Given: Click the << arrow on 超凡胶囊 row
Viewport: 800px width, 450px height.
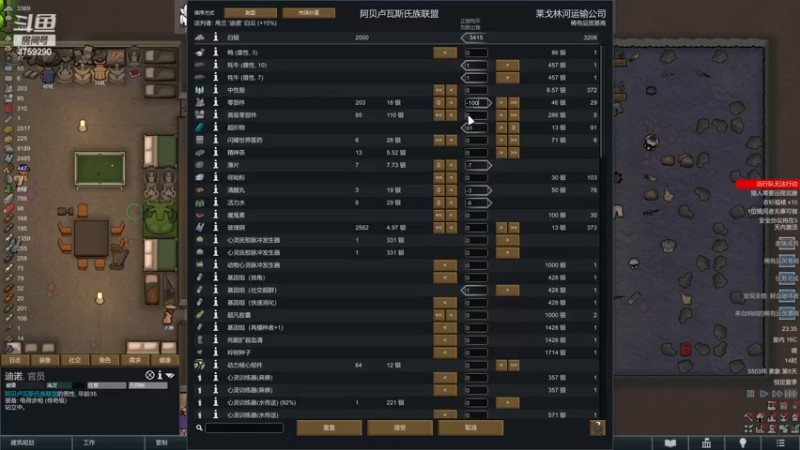Looking at the screenshot, I should pos(439,315).
